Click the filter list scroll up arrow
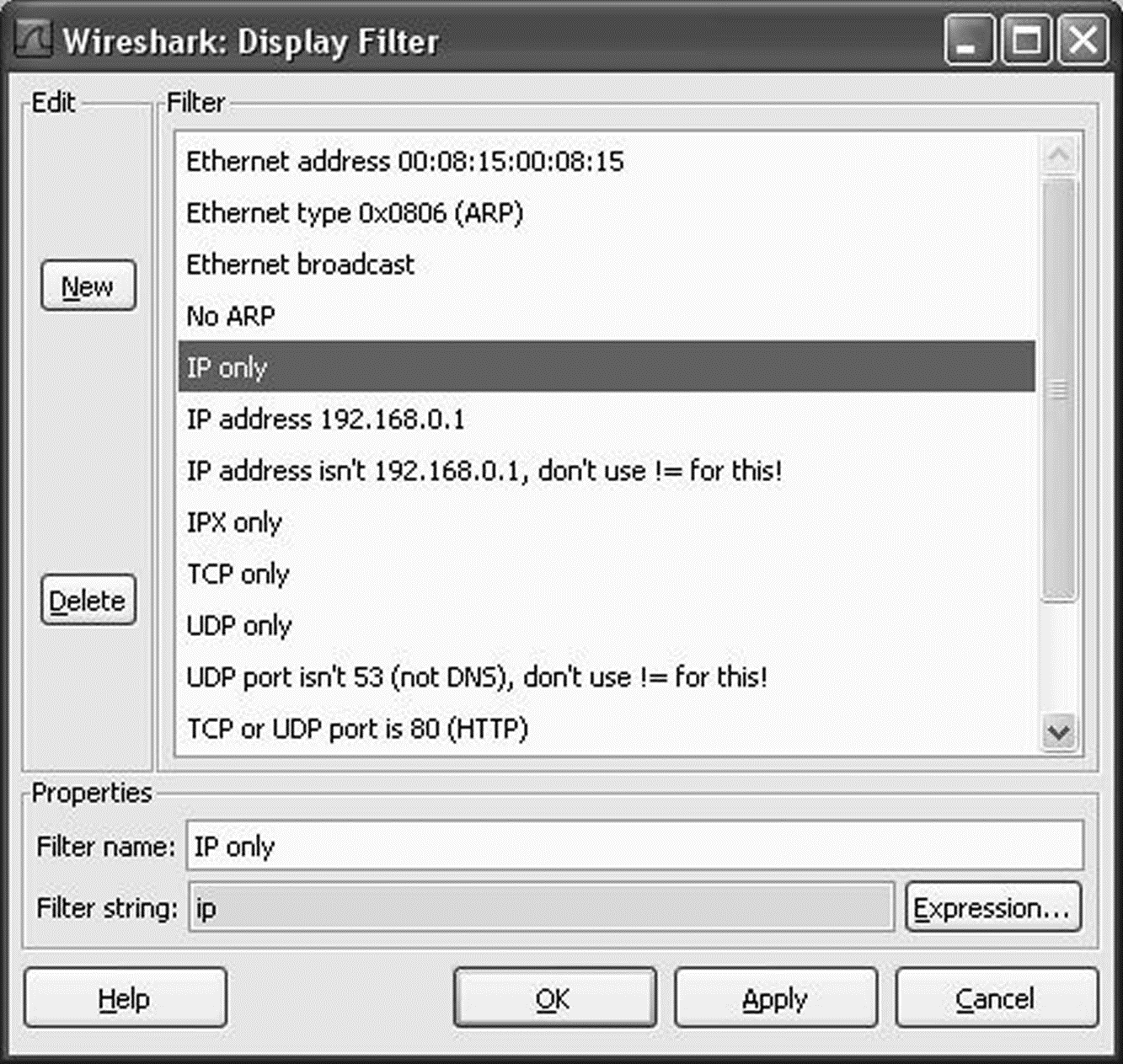This screenshot has height=1064, width=1123. [1059, 154]
